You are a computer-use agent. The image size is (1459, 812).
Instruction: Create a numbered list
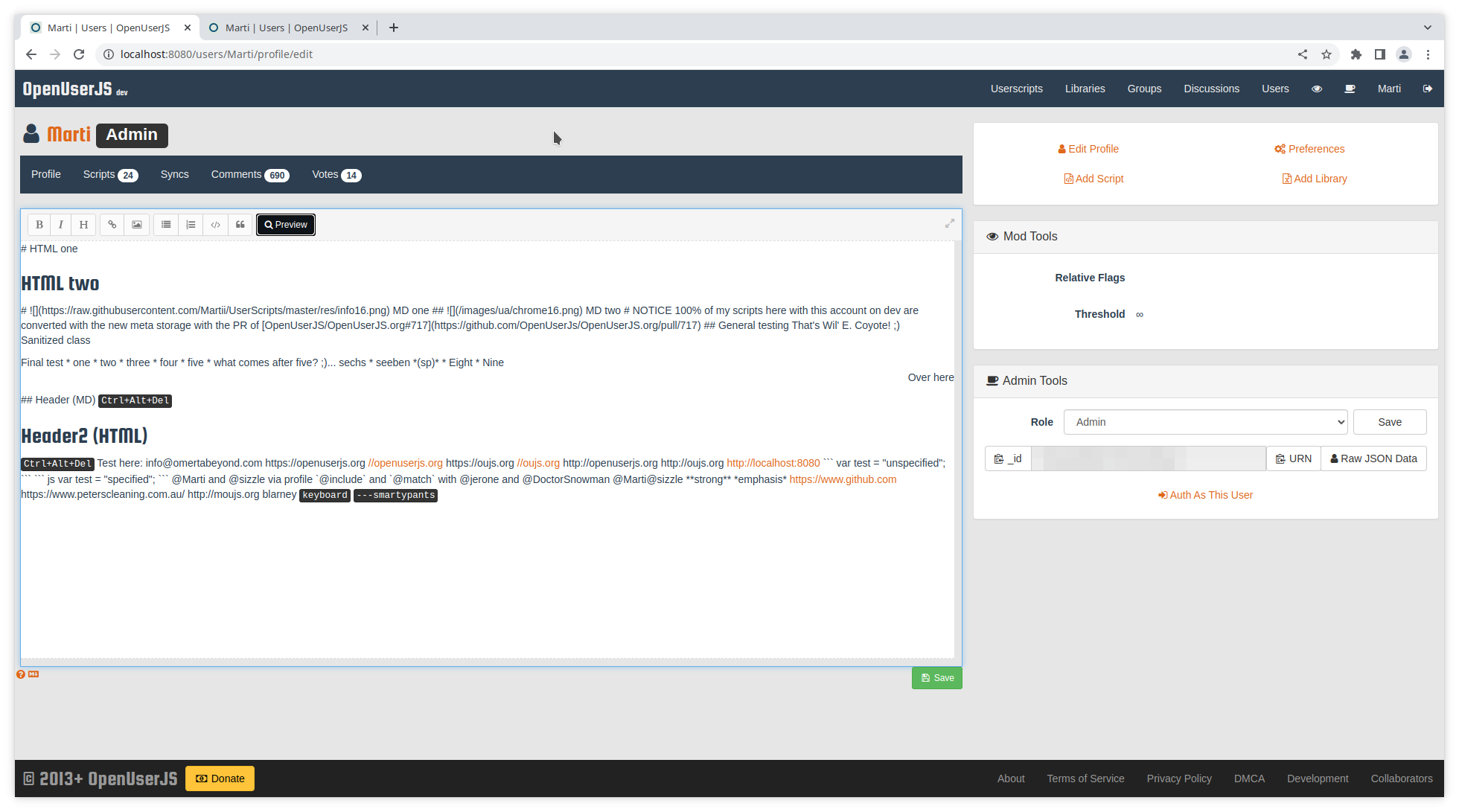click(x=191, y=225)
